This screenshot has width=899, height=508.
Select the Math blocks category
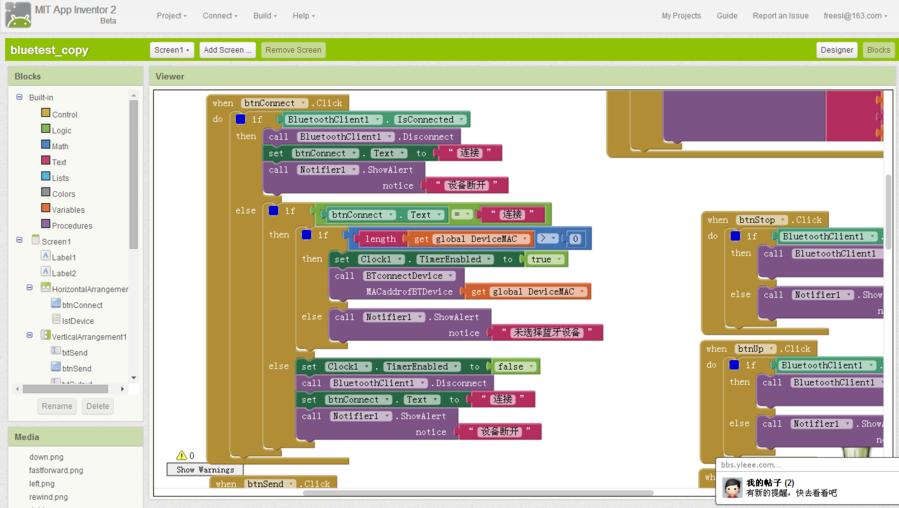tap(60, 146)
